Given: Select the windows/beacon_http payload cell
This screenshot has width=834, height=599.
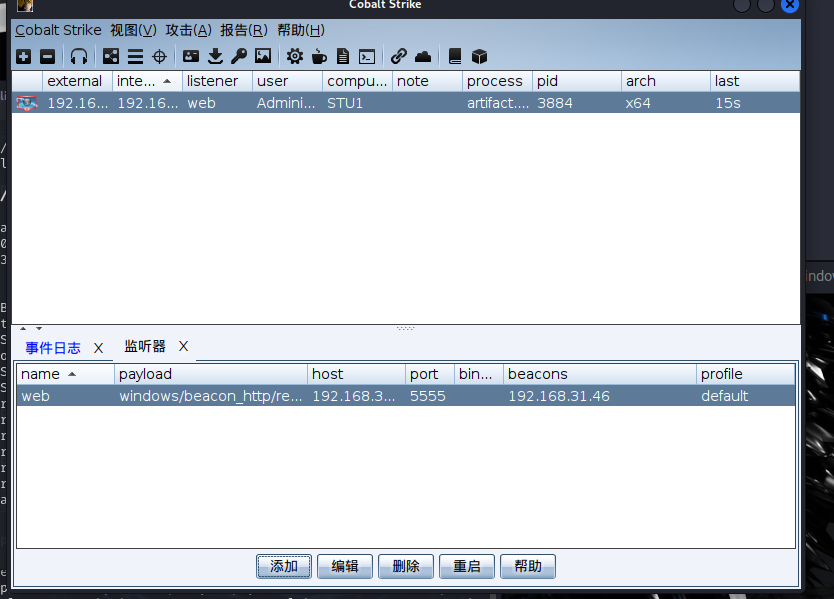Looking at the screenshot, I should (211, 396).
